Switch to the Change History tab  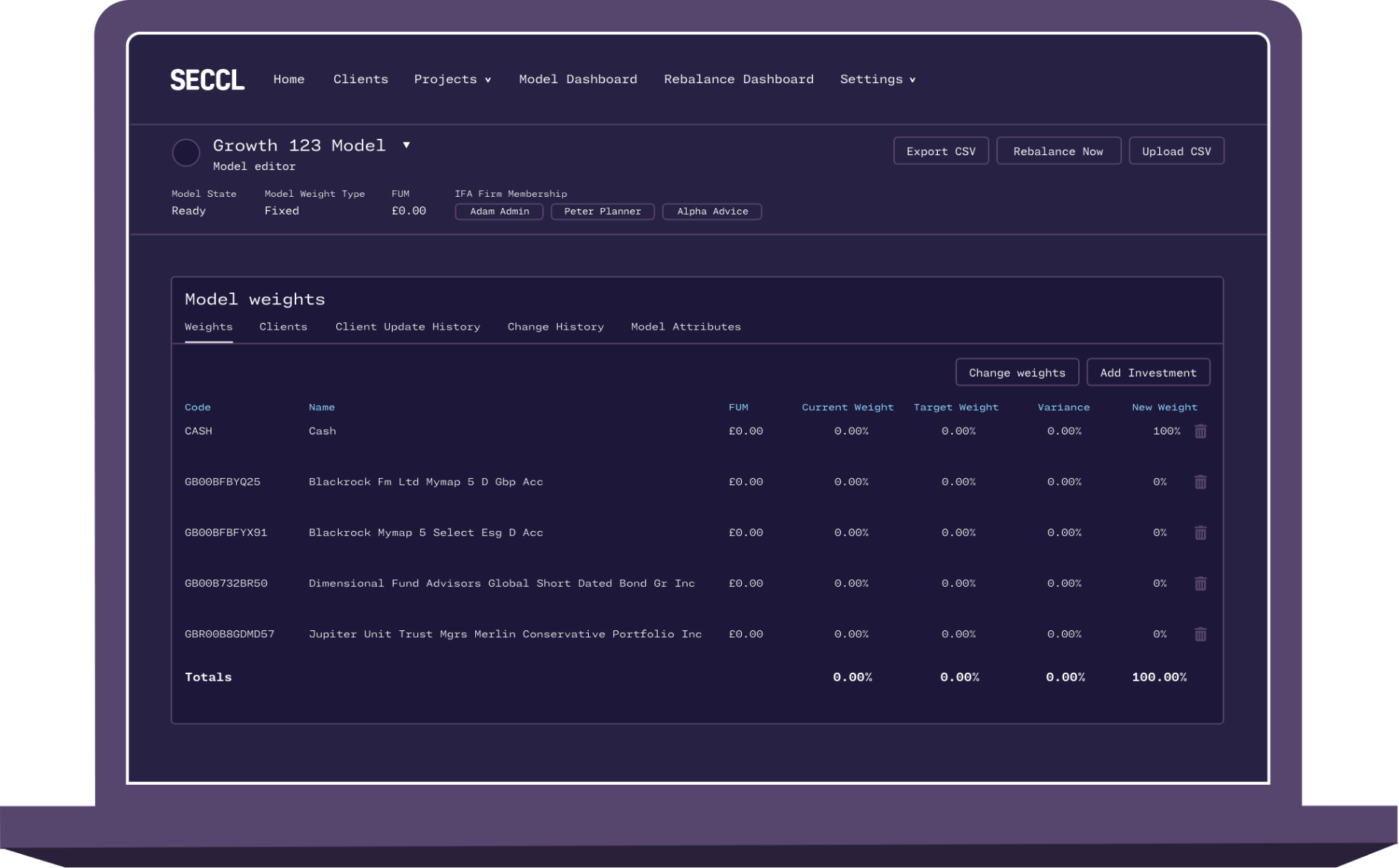[x=555, y=327]
